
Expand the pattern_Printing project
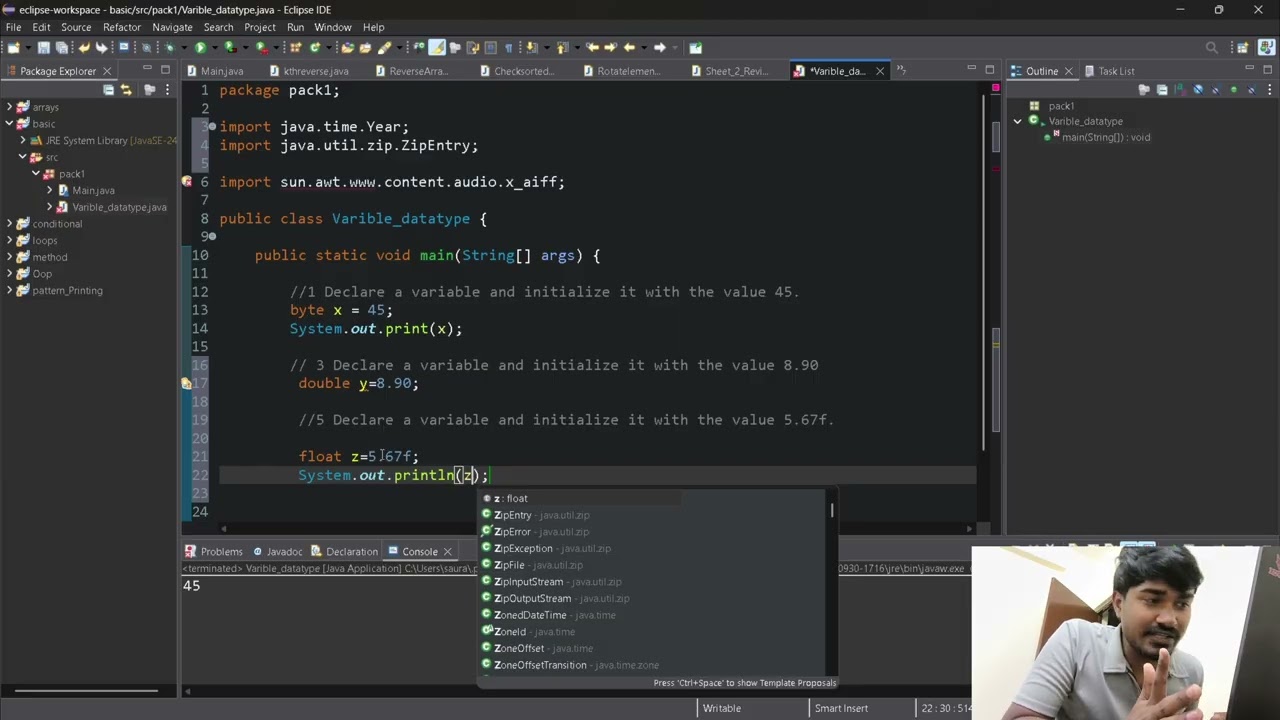pos(10,290)
